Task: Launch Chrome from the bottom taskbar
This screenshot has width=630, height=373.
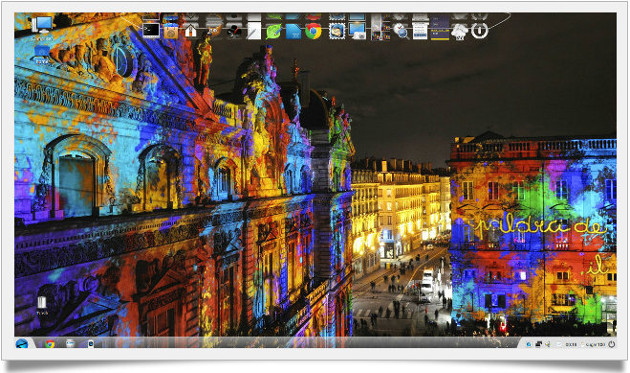Action: click(50, 344)
